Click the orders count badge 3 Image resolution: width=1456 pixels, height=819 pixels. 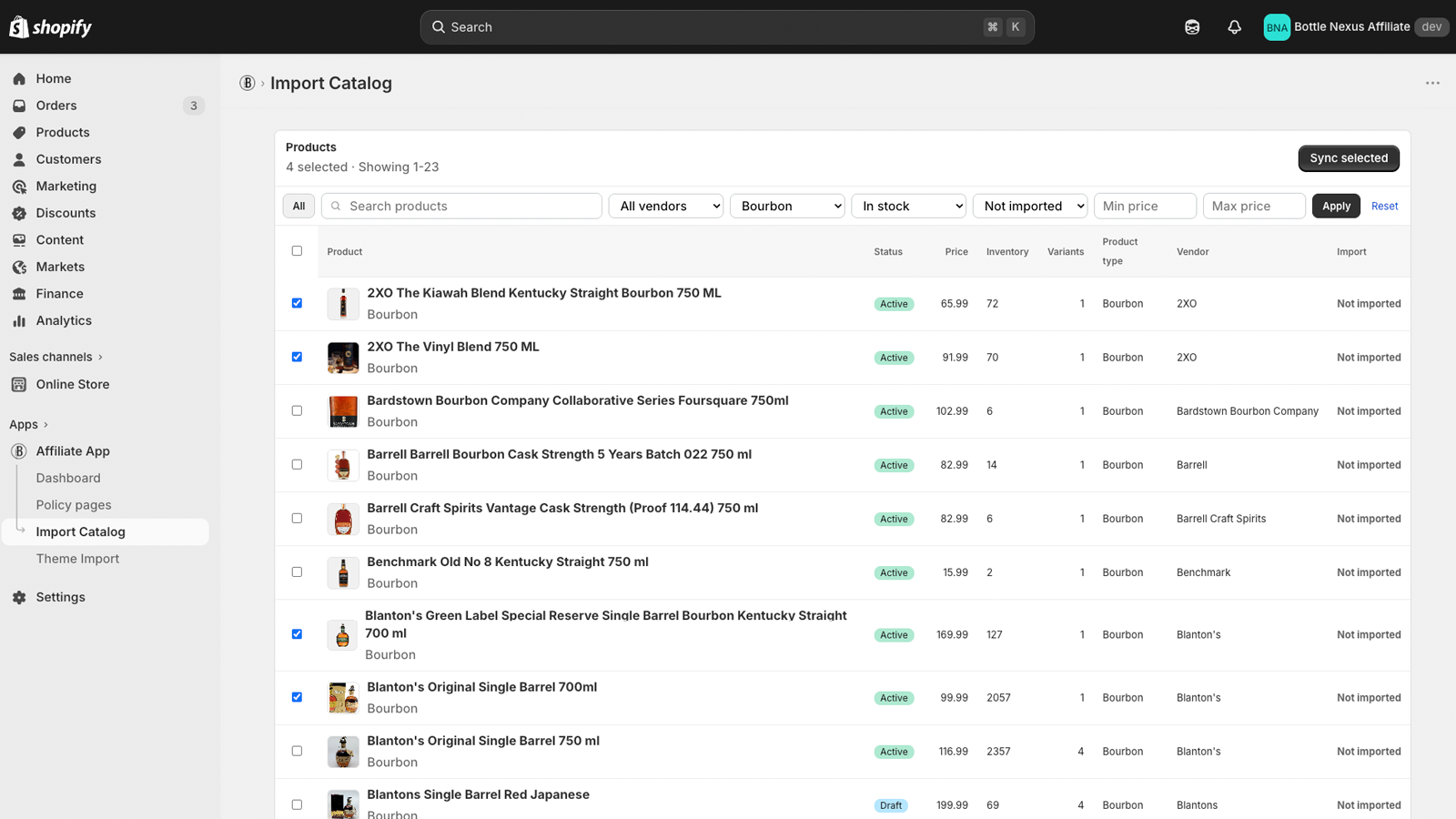tap(194, 106)
